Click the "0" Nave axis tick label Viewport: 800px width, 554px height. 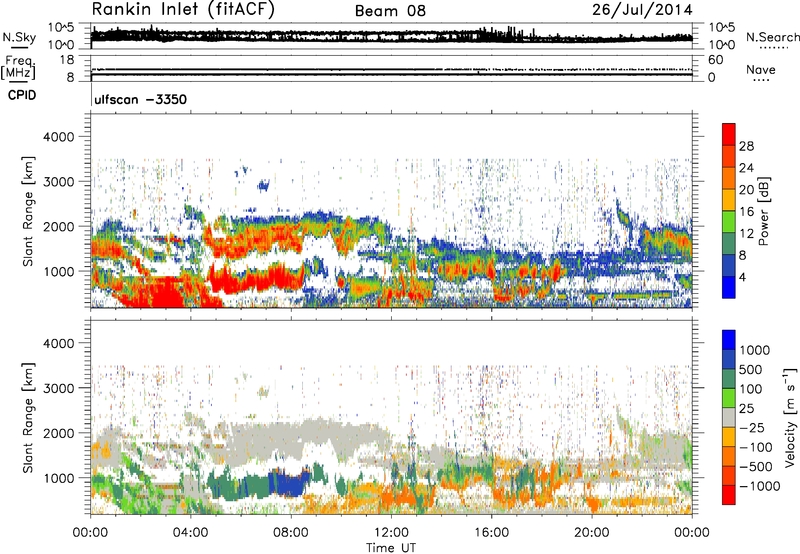coord(712,78)
